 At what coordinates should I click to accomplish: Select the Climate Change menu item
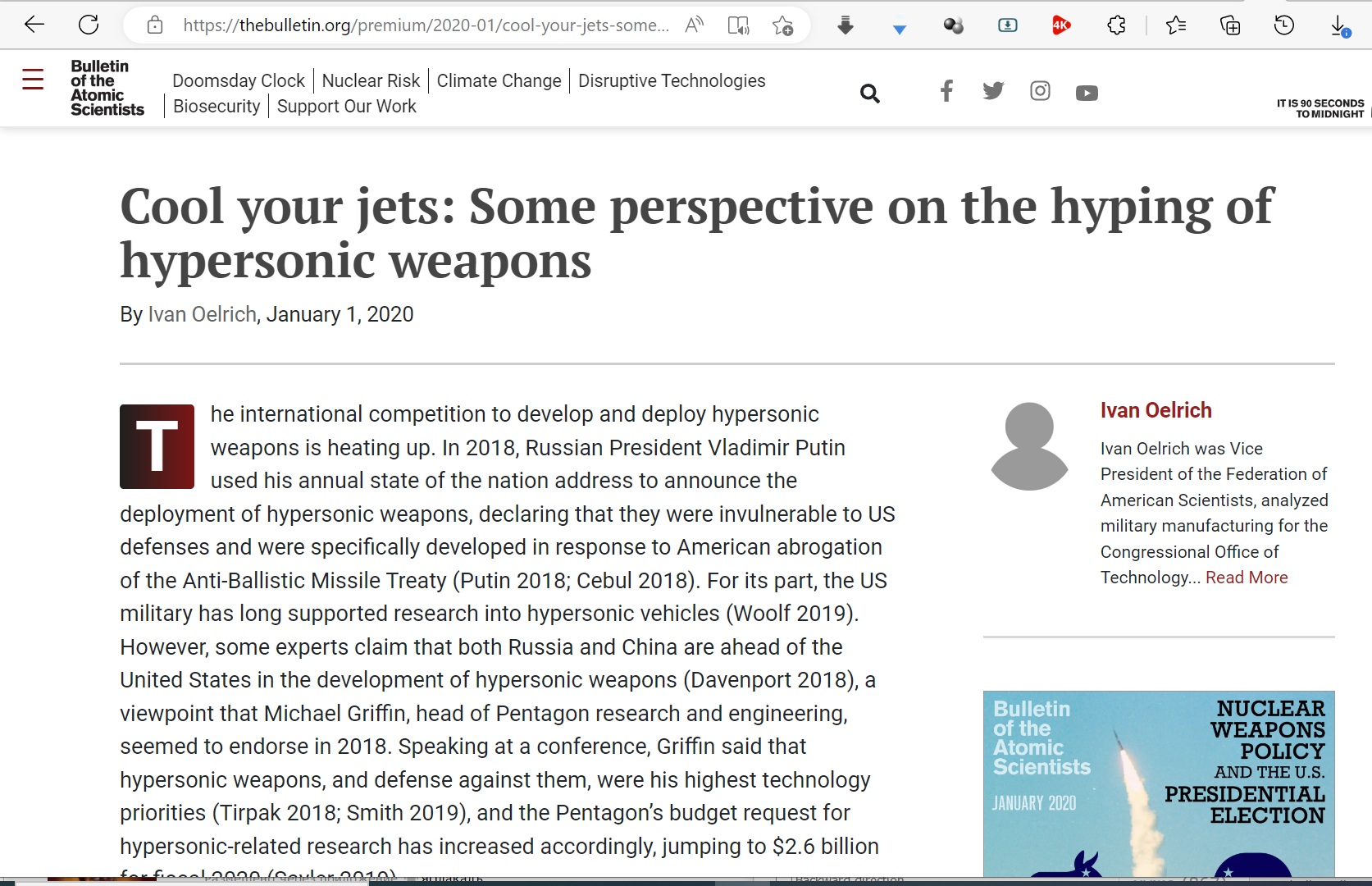pyautogui.click(x=499, y=80)
